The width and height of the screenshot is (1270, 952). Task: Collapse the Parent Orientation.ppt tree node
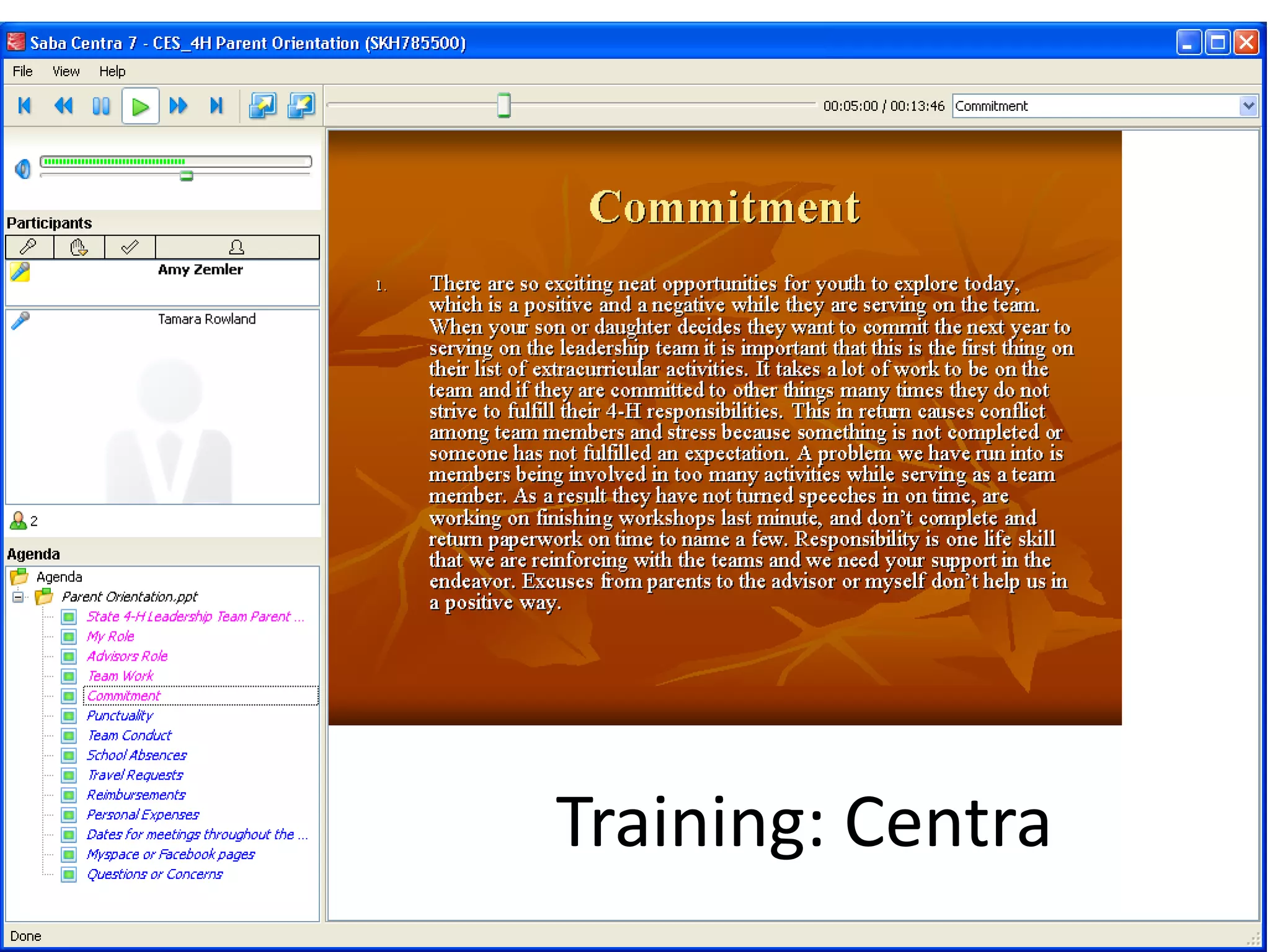pyautogui.click(x=19, y=597)
